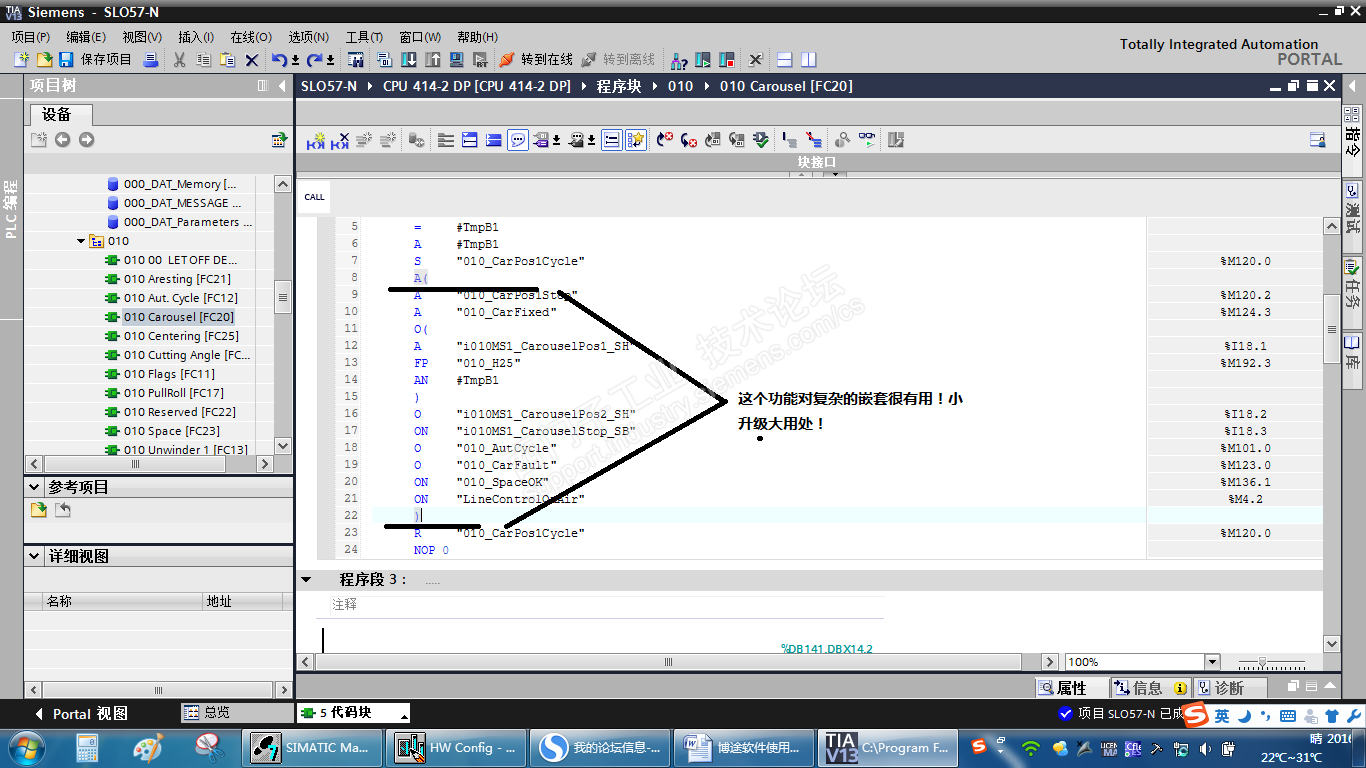Click the volume icon in system tray
Viewport: 1366px width, 768px height.
[x=1205, y=748]
